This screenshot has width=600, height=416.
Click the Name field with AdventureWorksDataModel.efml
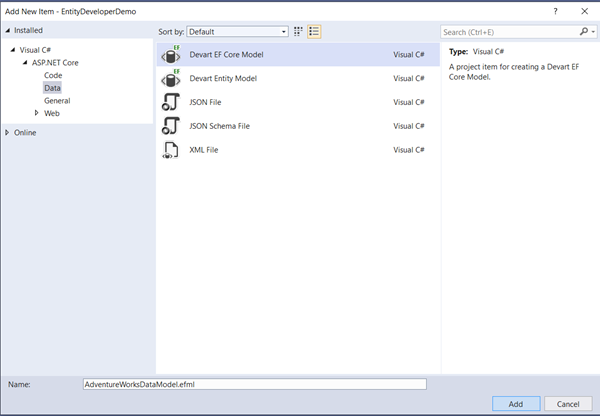255,384
